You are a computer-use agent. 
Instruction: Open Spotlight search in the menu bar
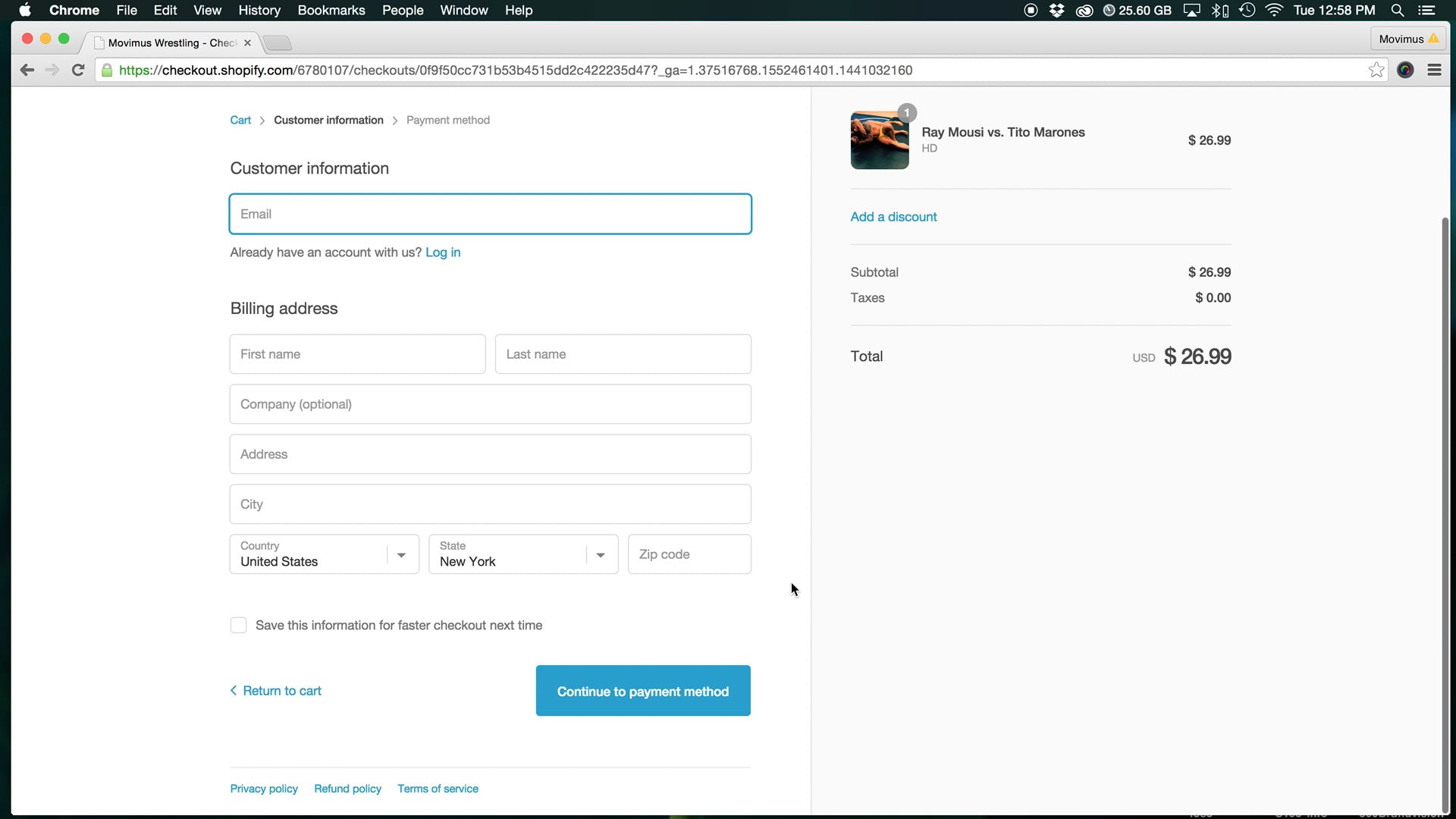click(1398, 10)
